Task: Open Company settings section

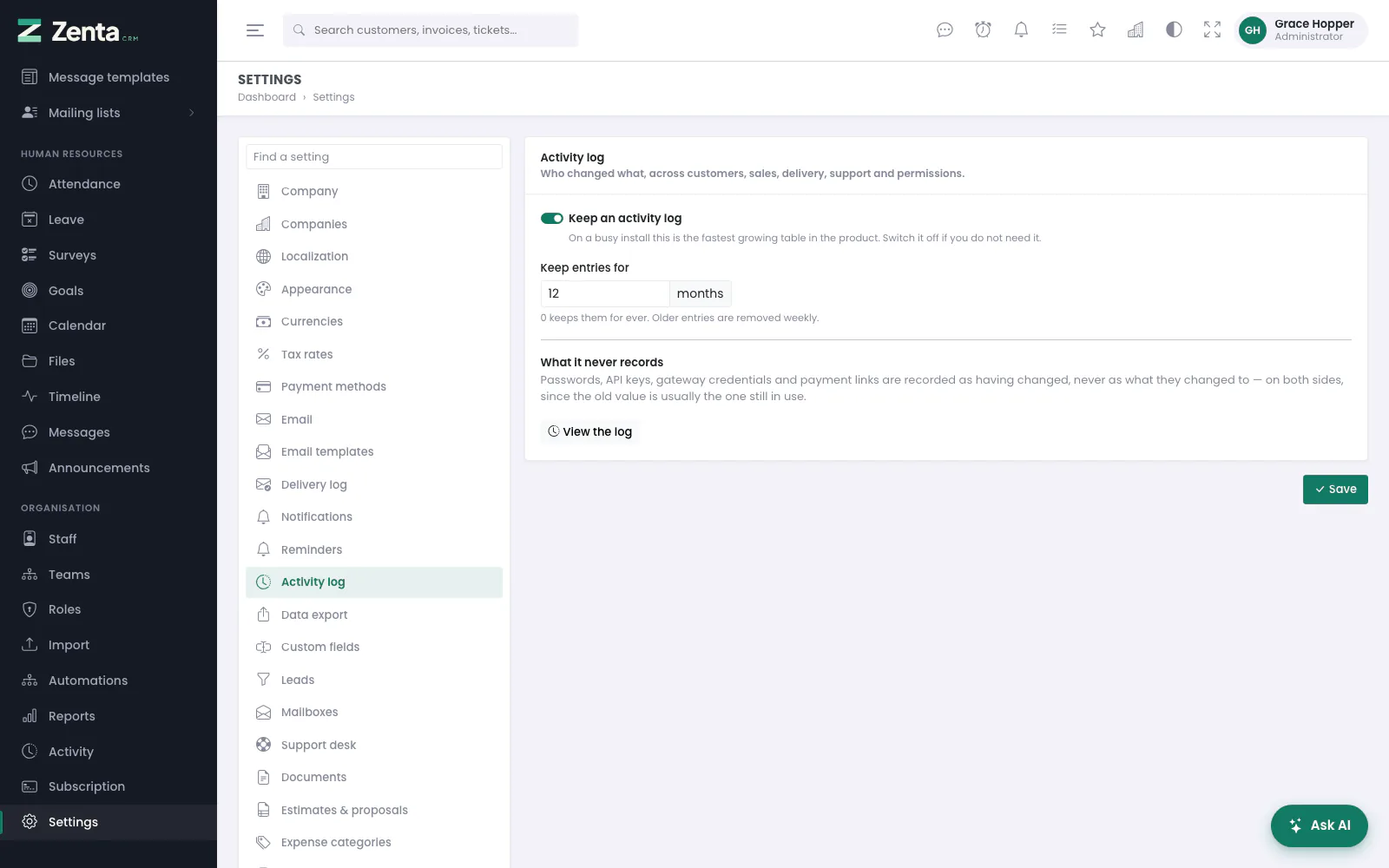Action: [x=374, y=192]
